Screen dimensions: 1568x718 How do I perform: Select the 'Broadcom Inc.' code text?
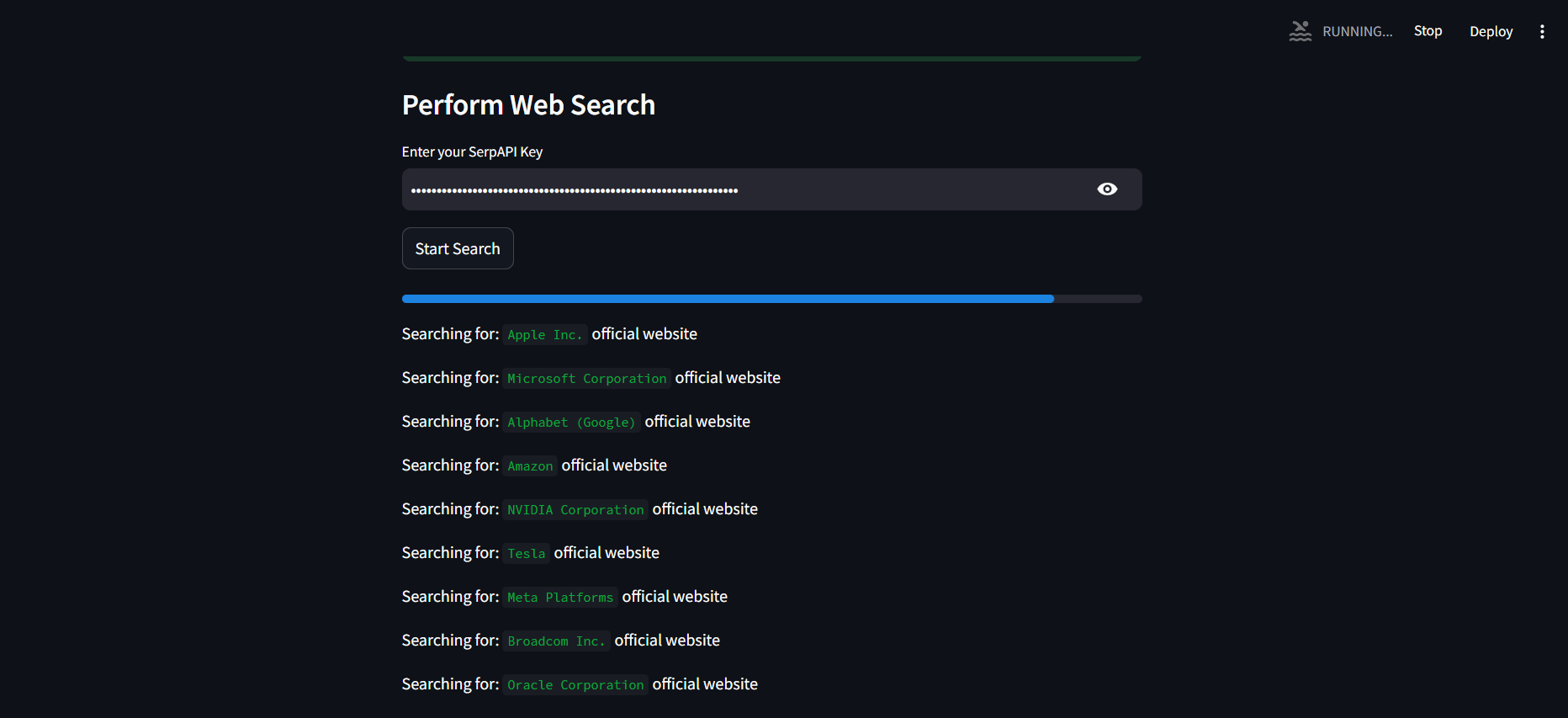pos(556,641)
